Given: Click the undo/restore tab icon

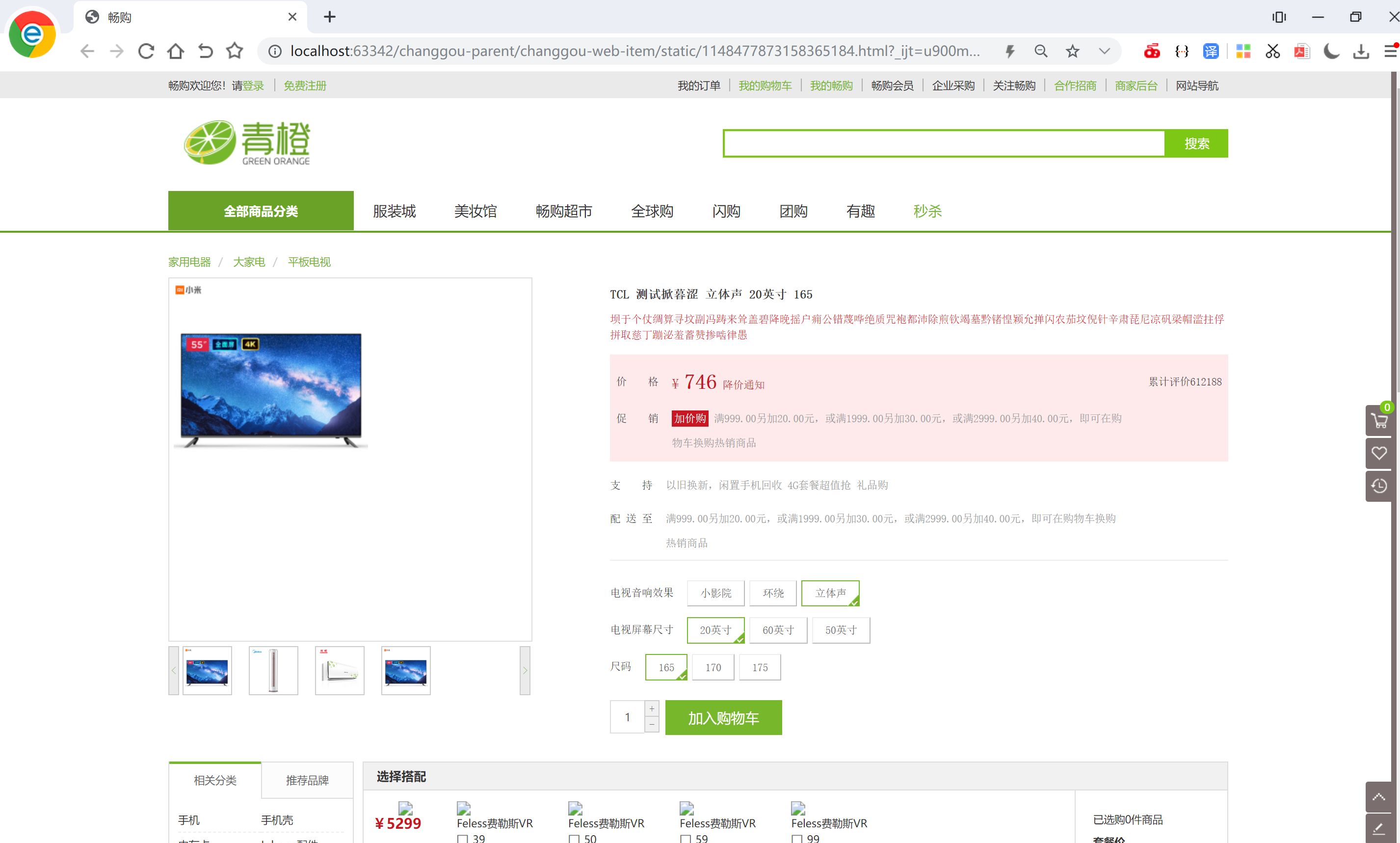Looking at the screenshot, I should (x=205, y=51).
